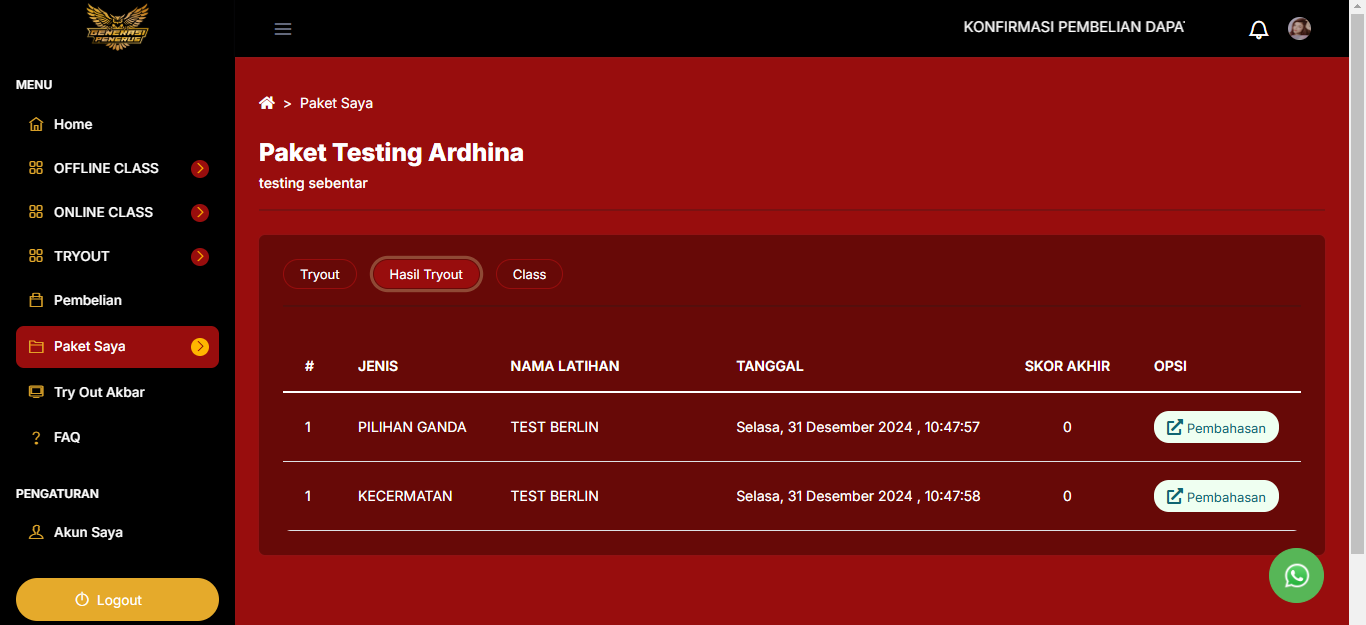Click the home breadcrumb icon
Viewport: 1366px width, 625px height.
[x=267, y=103]
